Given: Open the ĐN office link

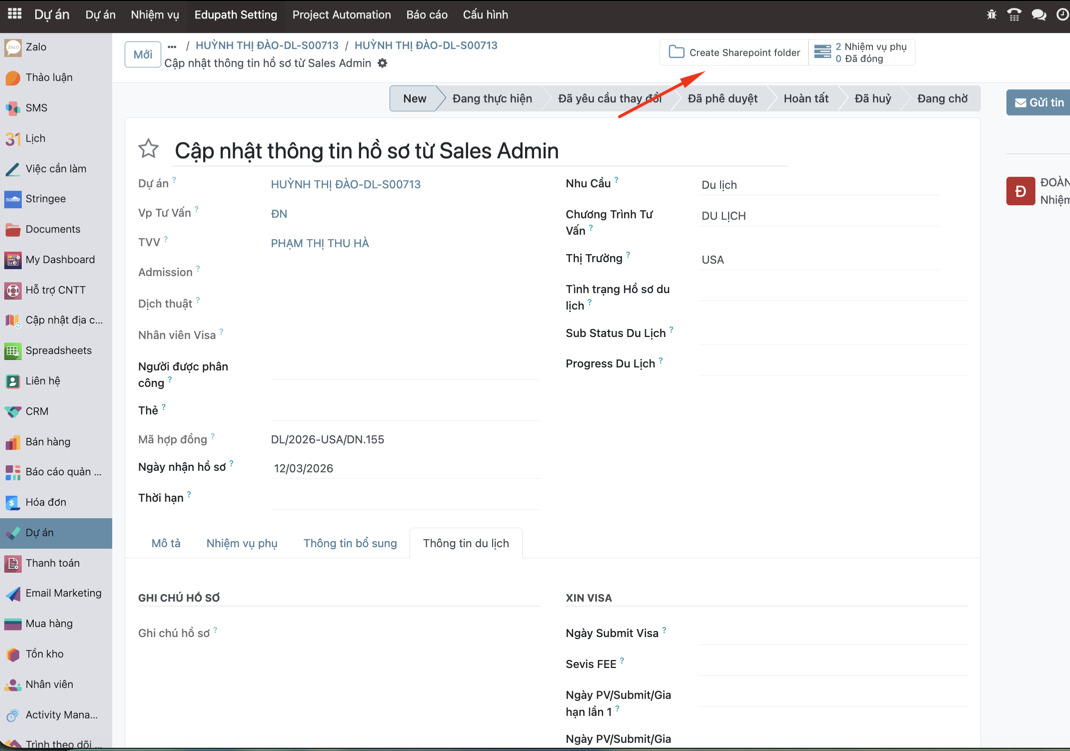Looking at the screenshot, I should pos(279,214).
